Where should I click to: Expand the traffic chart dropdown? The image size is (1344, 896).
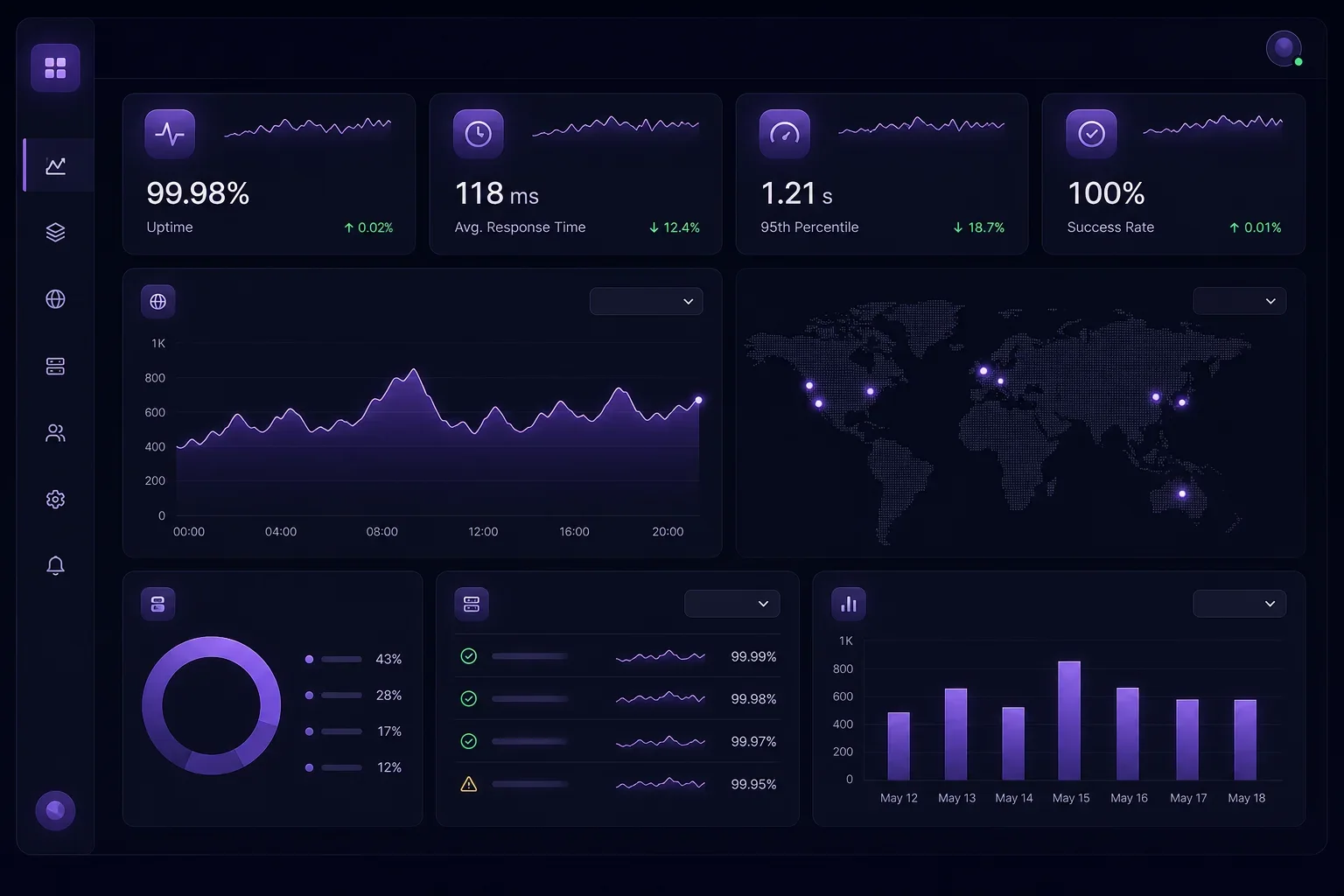tap(646, 301)
